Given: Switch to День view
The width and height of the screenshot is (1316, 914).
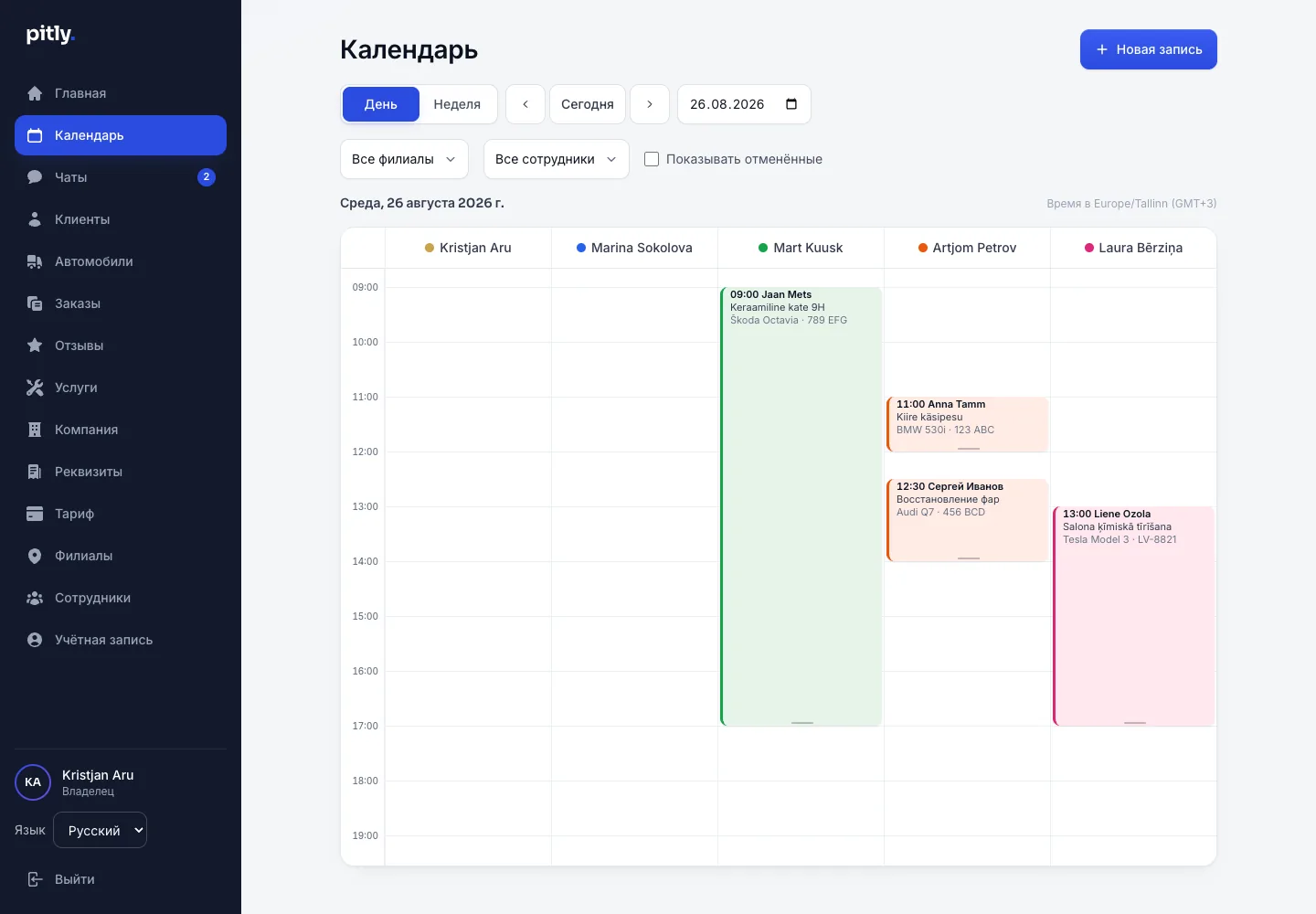Looking at the screenshot, I should 381,104.
